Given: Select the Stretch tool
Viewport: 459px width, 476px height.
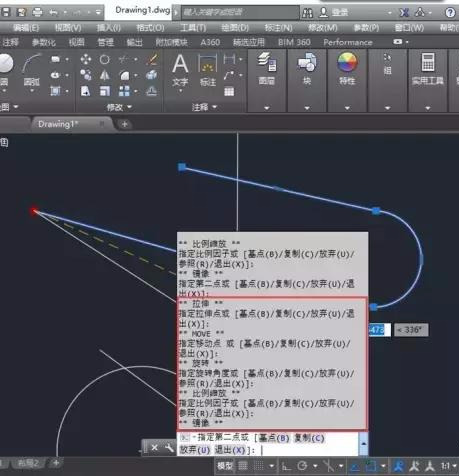Looking at the screenshot, I should (86, 91).
